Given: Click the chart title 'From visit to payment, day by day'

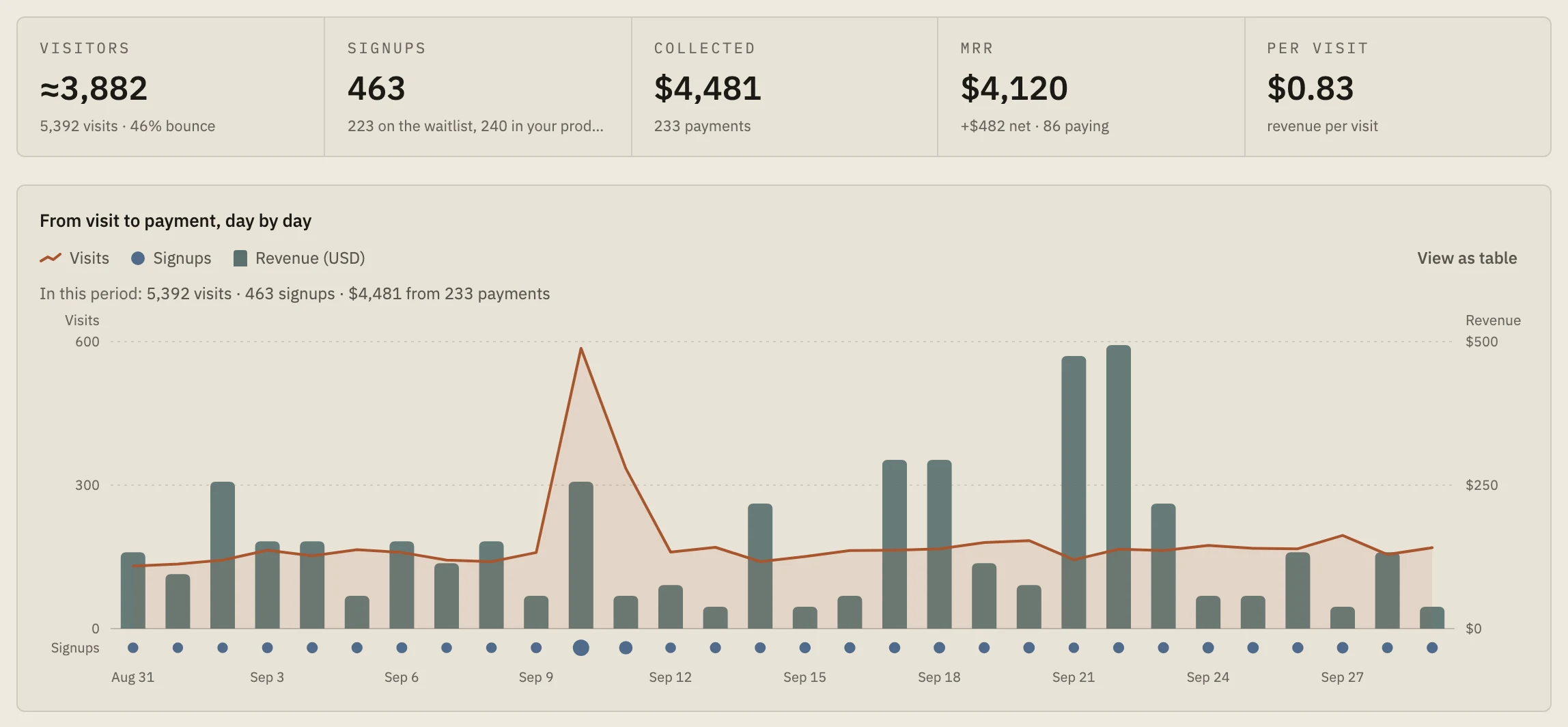Looking at the screenshot, I should (x=176, y=221).
